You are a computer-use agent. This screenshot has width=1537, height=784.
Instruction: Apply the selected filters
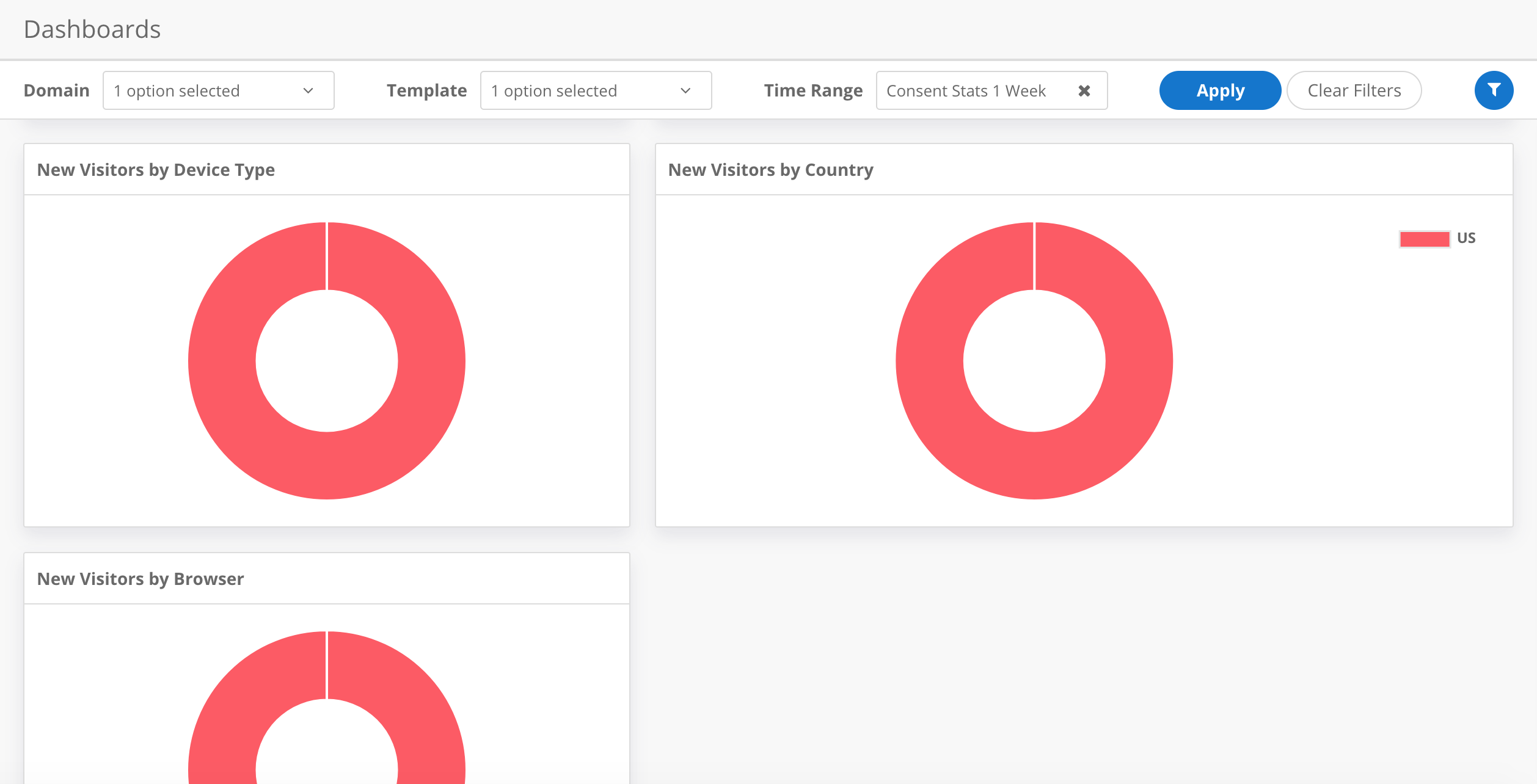pos(1220,90)
